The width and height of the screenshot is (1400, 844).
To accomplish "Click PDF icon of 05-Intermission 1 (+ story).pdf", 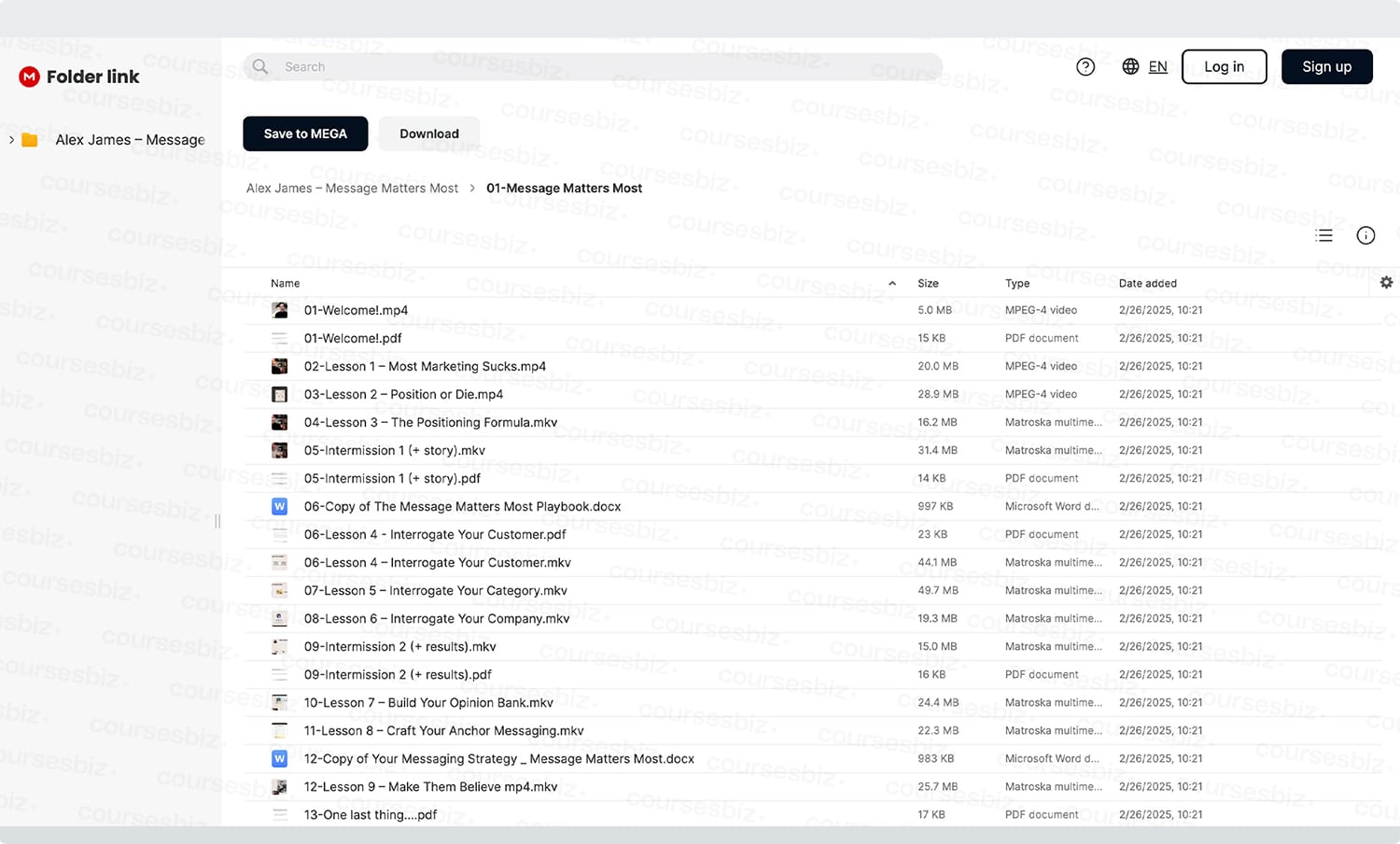I will pyautogui.click(x=279, y=478).
